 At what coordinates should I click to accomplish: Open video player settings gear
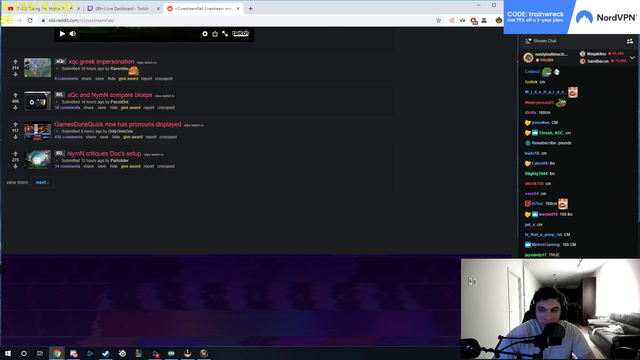pos(205,34)
